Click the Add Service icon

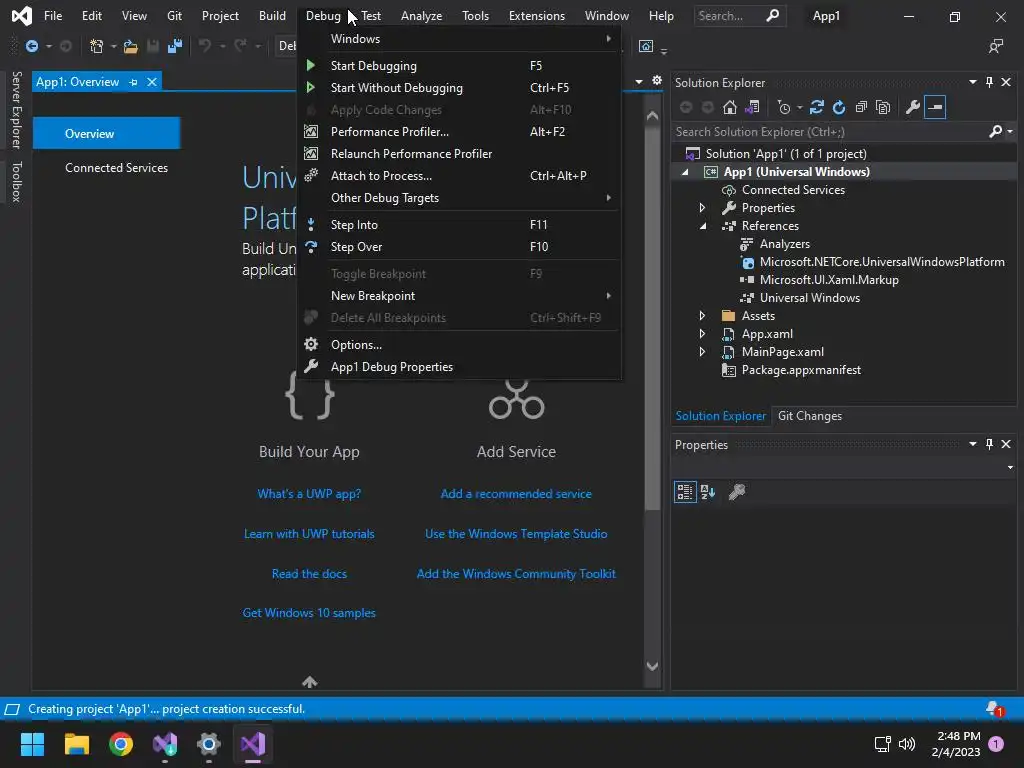(x=516, y=400)
